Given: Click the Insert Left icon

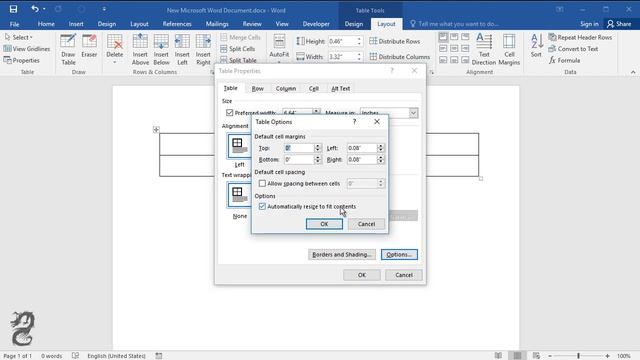Looking at the screenshot, I should (x=182, y=49).
